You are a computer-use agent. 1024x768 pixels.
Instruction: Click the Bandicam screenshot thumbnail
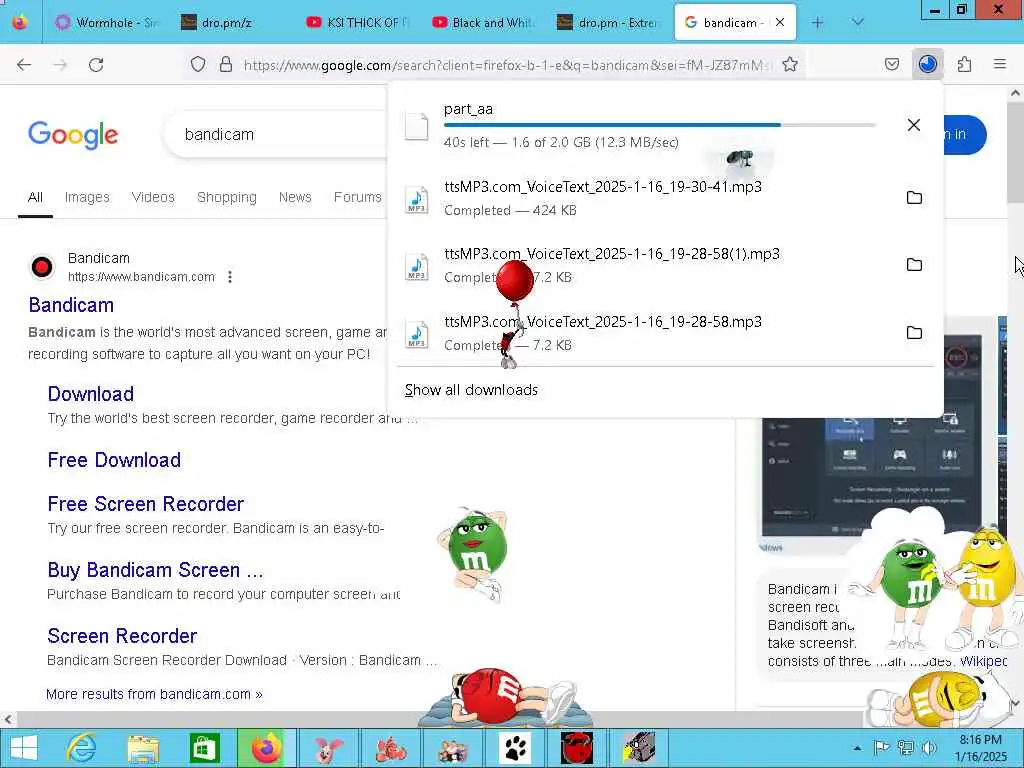pyautogui.click(x=872, y=477)
